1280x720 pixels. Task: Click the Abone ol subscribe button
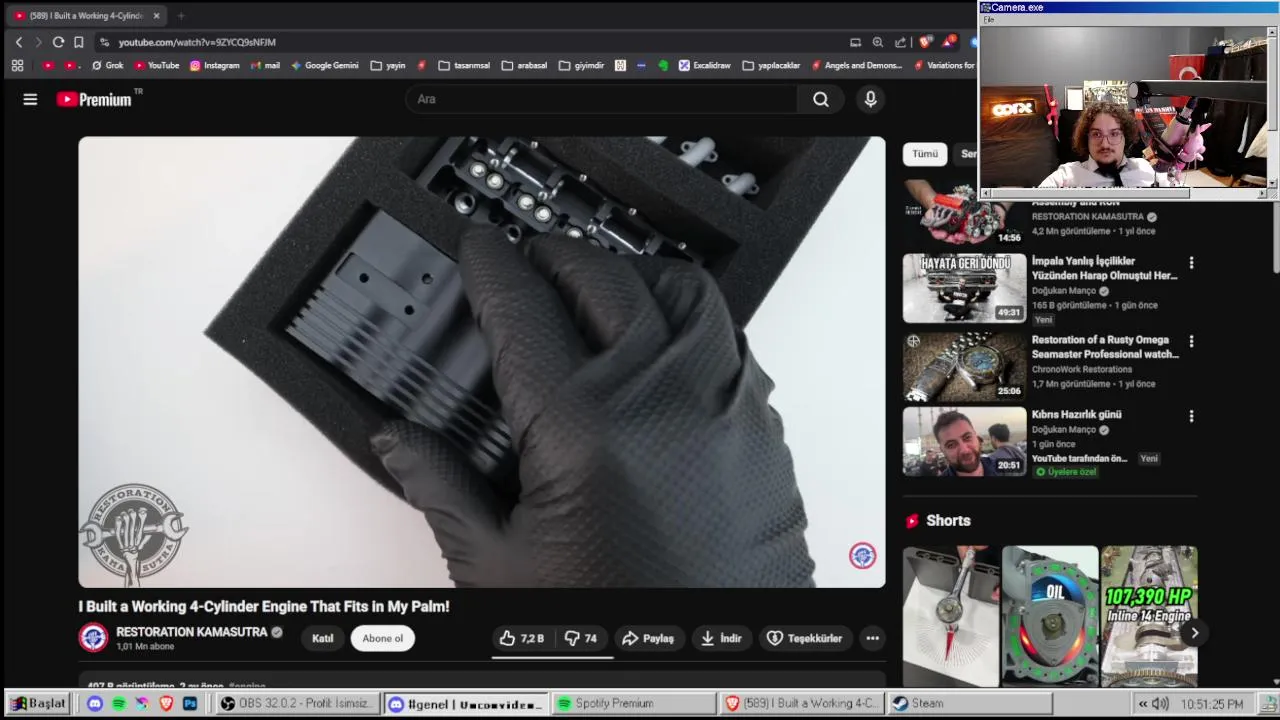point(382,638)
